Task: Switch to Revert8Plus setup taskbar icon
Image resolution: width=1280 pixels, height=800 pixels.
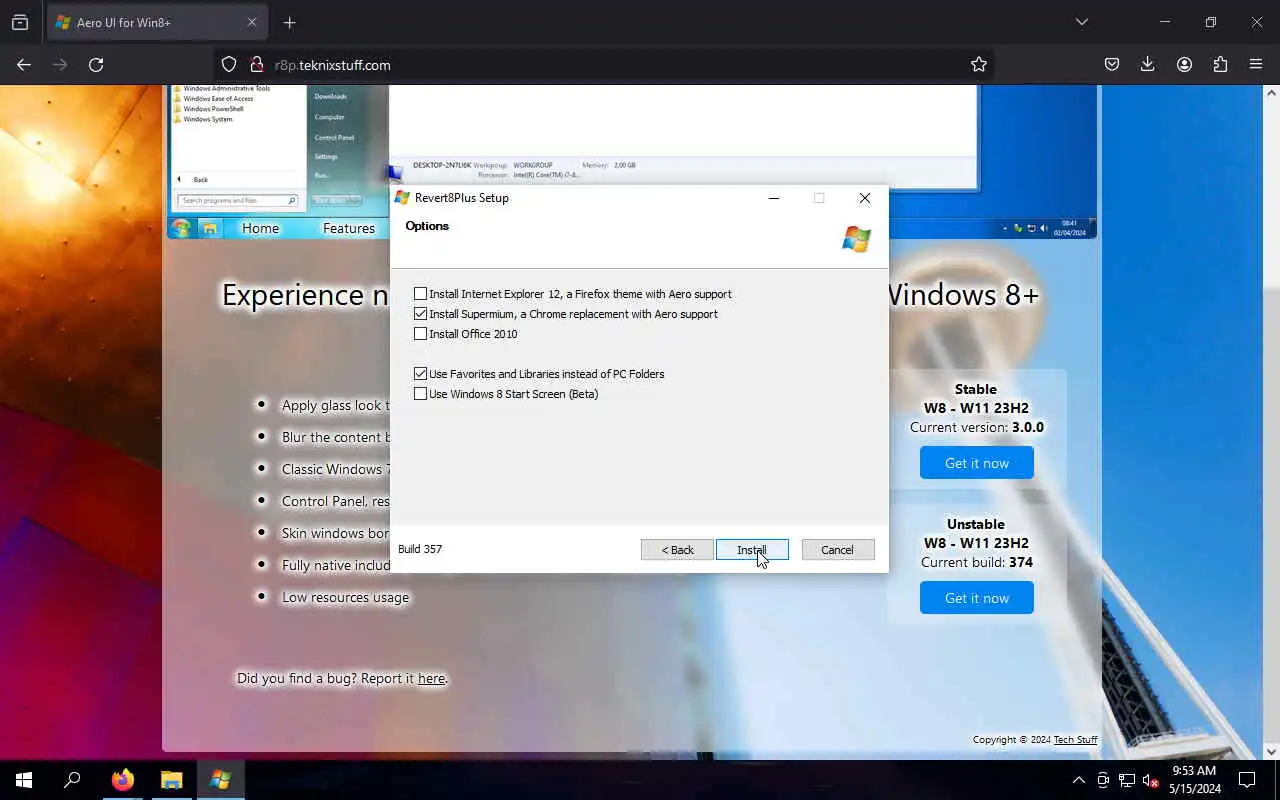Action: (221, 780)
